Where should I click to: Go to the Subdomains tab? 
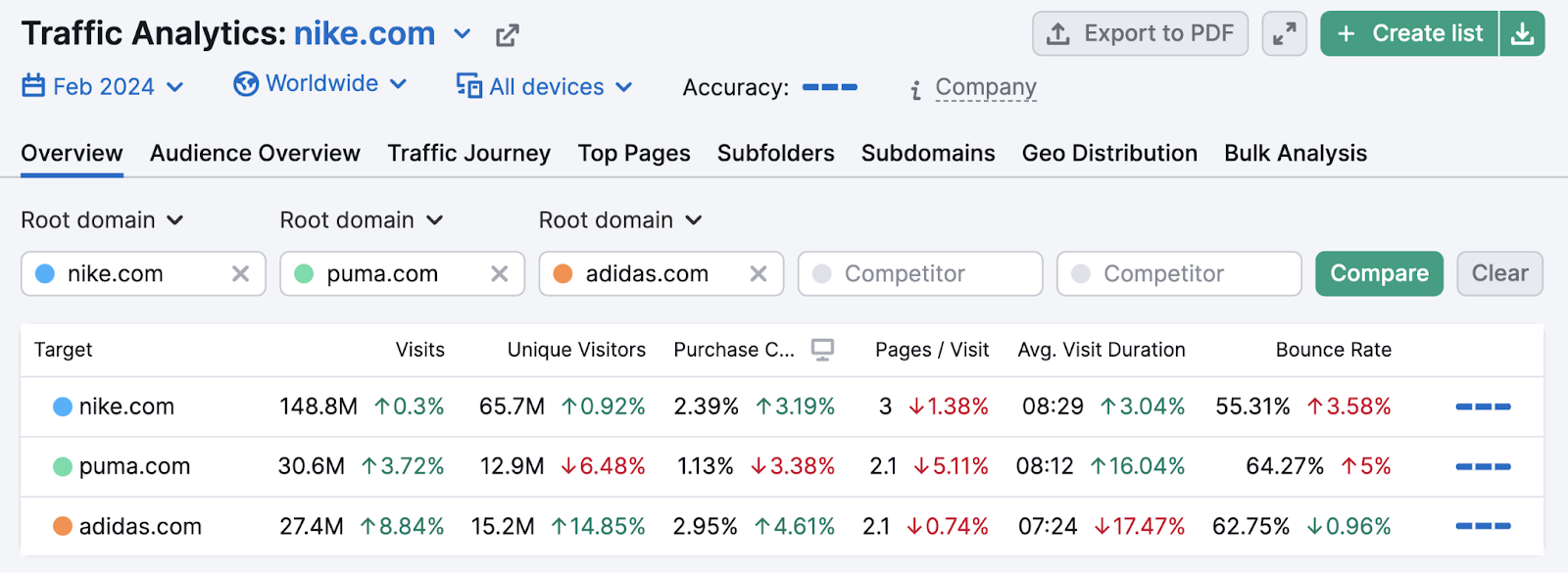(928, 154)
